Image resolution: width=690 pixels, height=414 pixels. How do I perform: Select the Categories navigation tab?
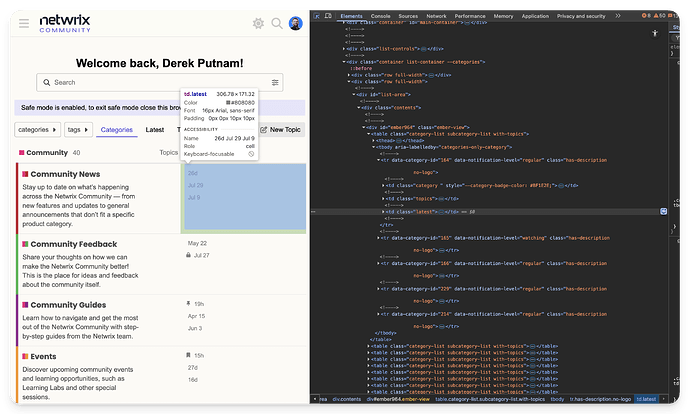pos(117,130)
